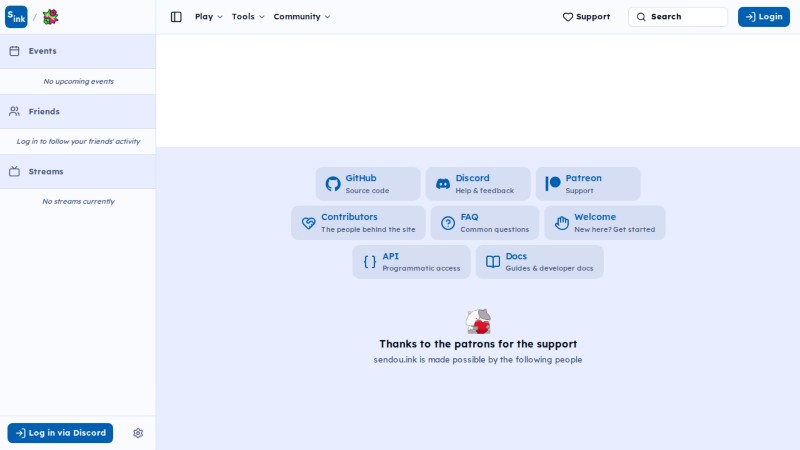Select the Events sidebar section
The height and width of the screenshot is (450, 800).
78,51
